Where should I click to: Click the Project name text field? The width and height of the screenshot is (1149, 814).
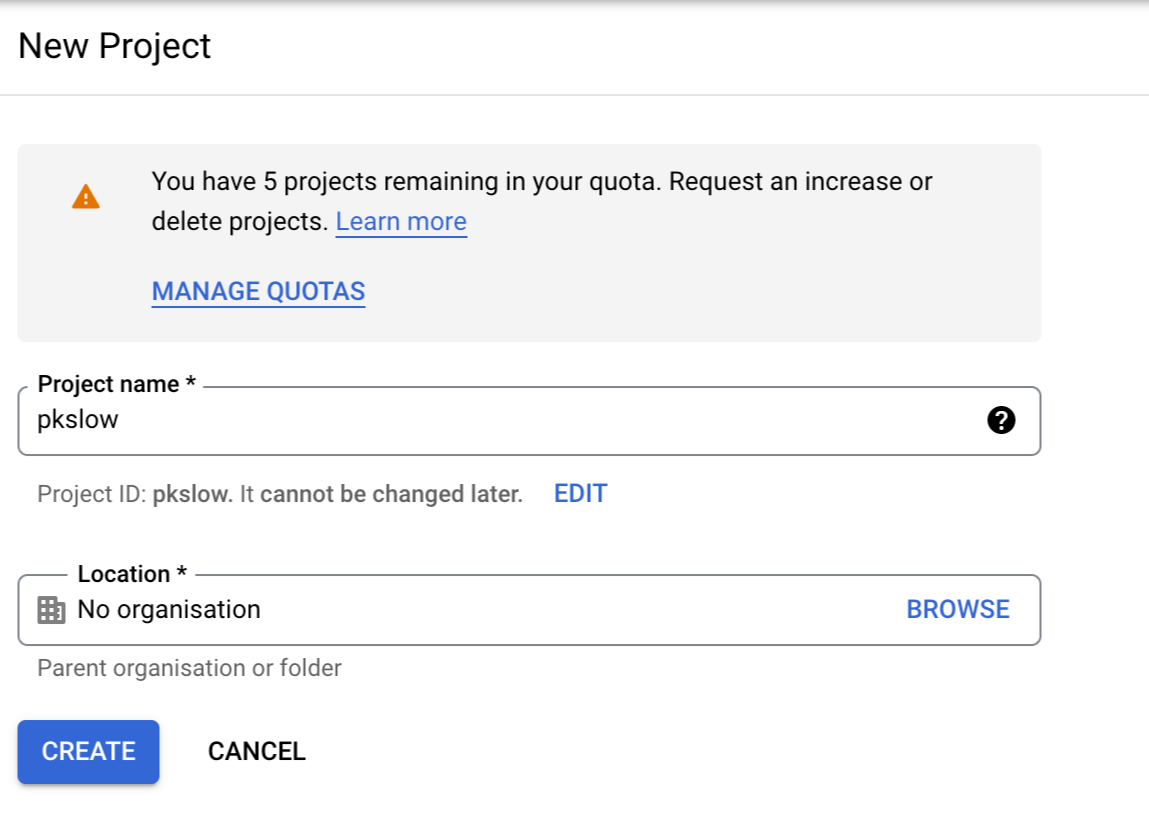pyautogui.click(x=500, y=421)
